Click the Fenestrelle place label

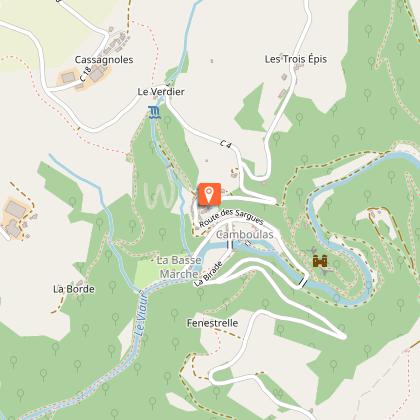(x=212, y=323)
